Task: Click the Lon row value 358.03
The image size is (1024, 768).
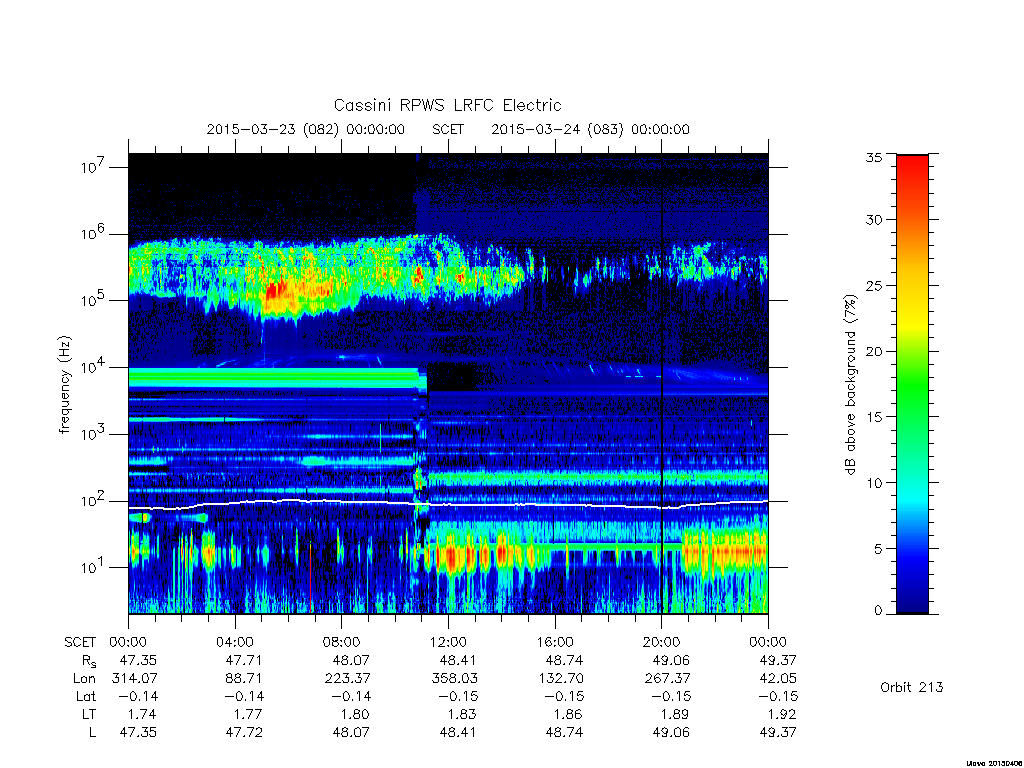Action: 455,679
